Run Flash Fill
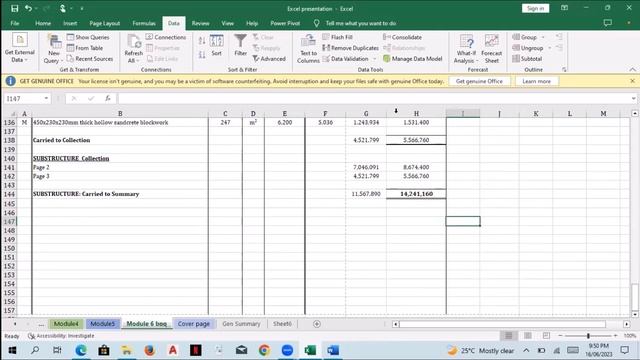Screen dimensions: 640x360 pos(338,37)
